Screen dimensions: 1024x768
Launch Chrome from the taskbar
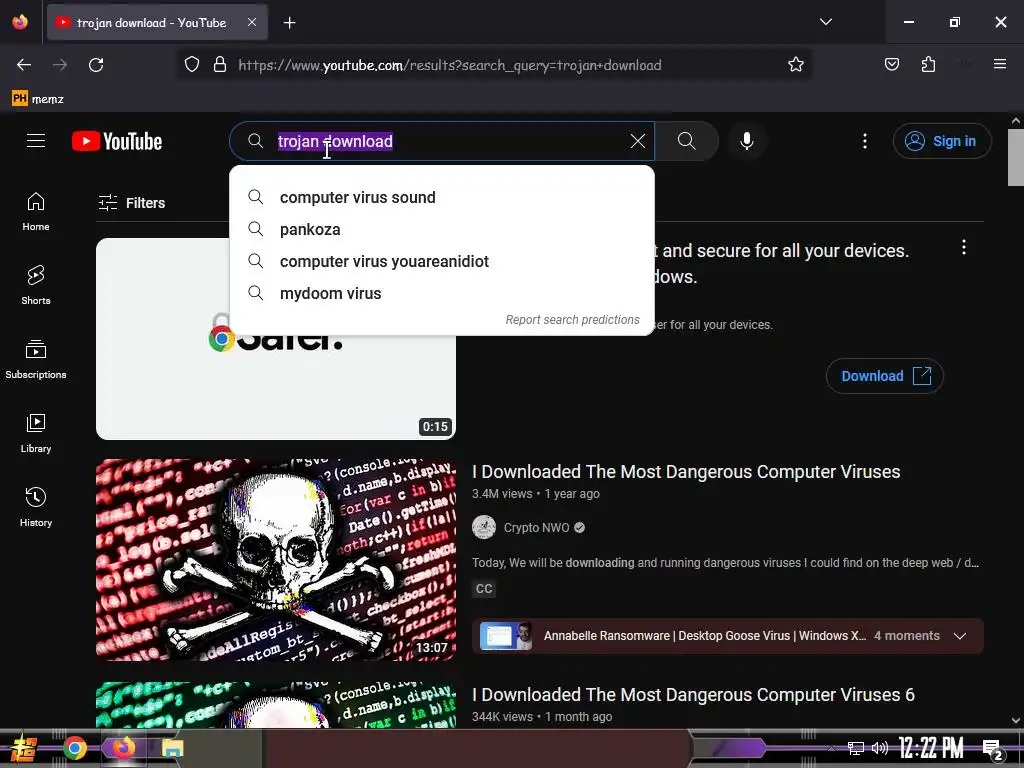click(74, 748)
